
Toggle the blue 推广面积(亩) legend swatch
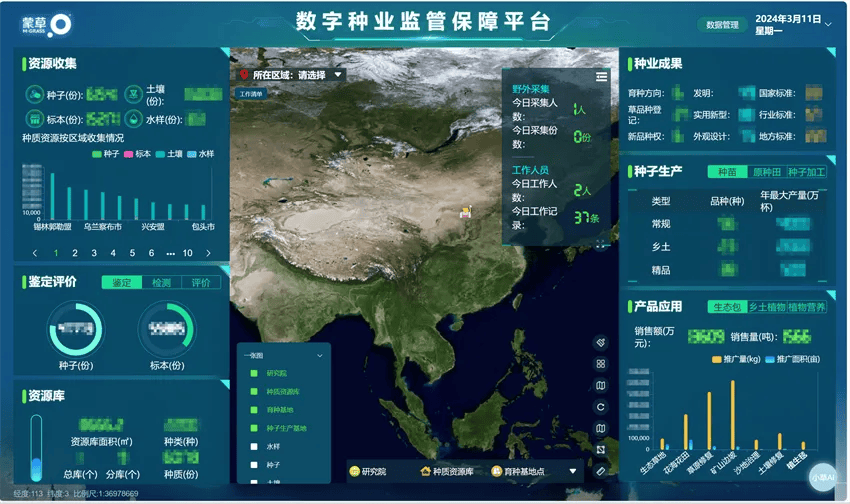coord(770,359)
